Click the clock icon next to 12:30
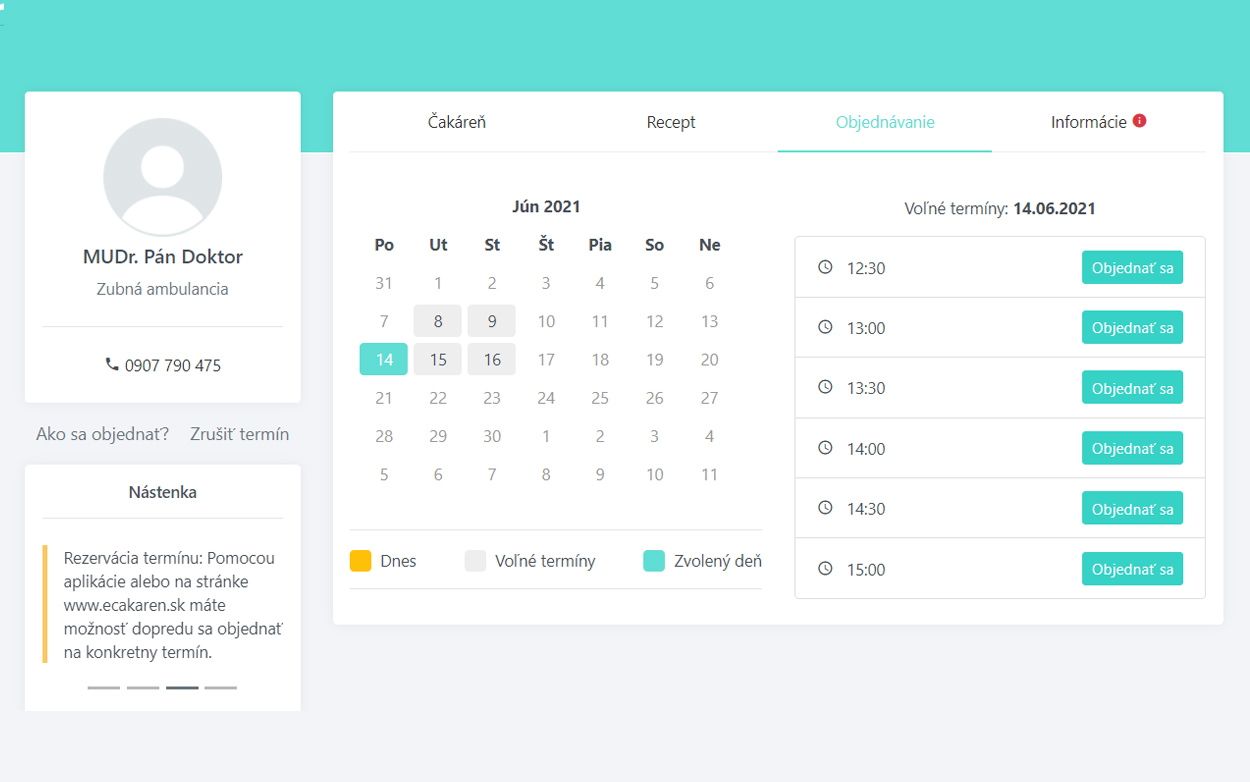The height and width of the screenshot is (782, 1250). (x=825, y=267)
